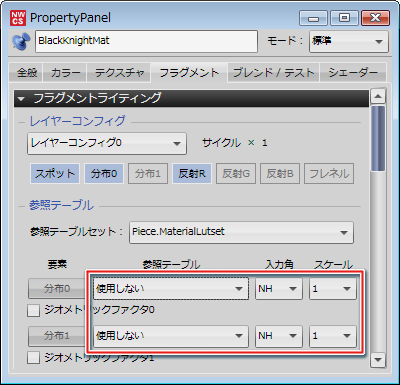Open 分布1 row 入力角 NH dropdown
The image size is (400, 385).
[279, 336]
